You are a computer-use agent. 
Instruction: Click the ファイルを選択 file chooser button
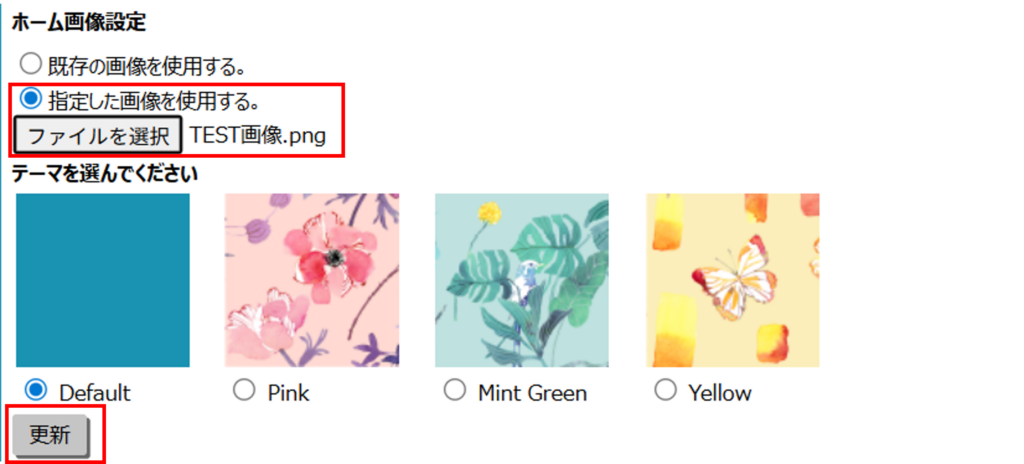pos(97,136)
